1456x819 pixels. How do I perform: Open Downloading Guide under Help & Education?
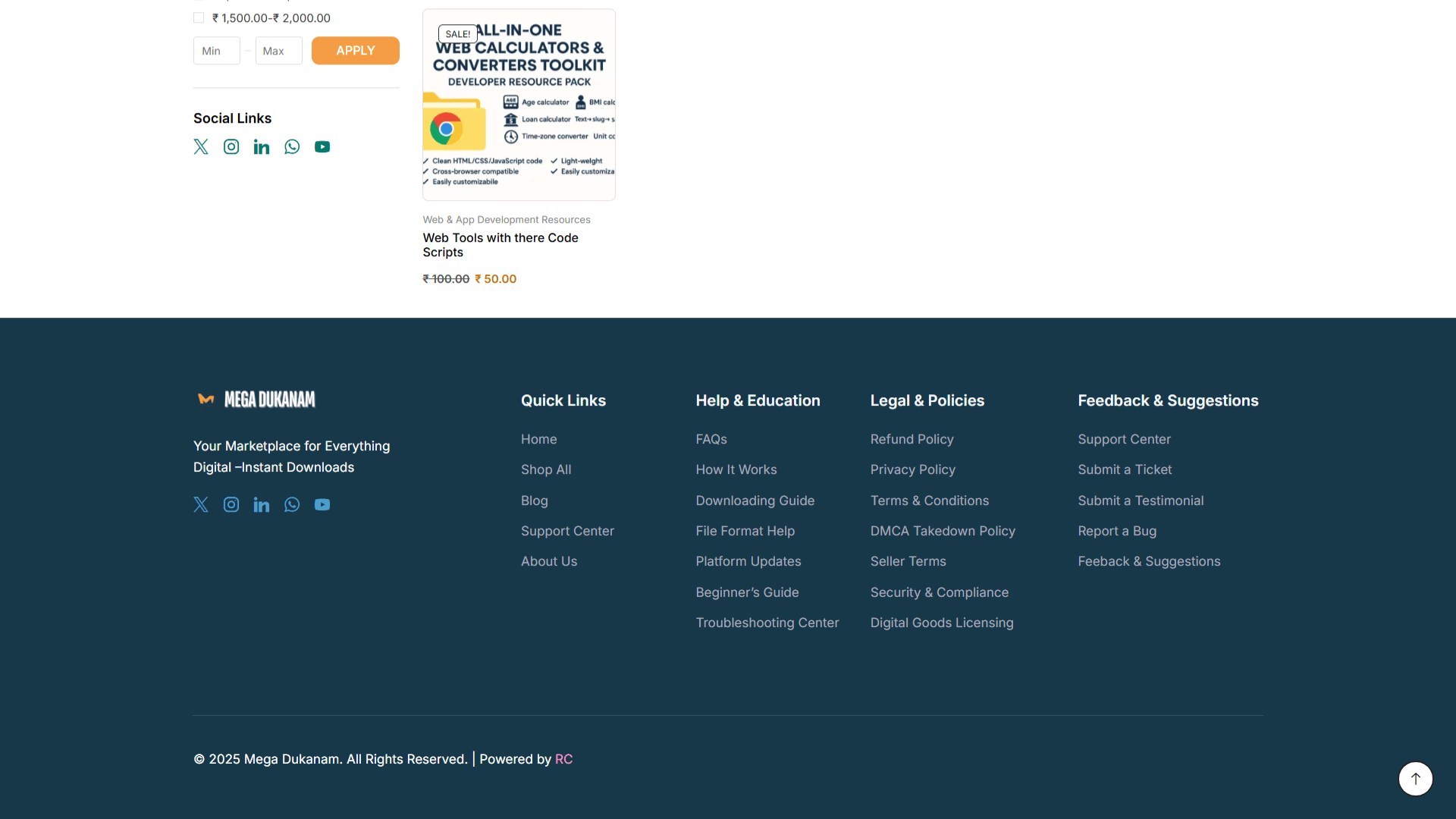[755, 501]
